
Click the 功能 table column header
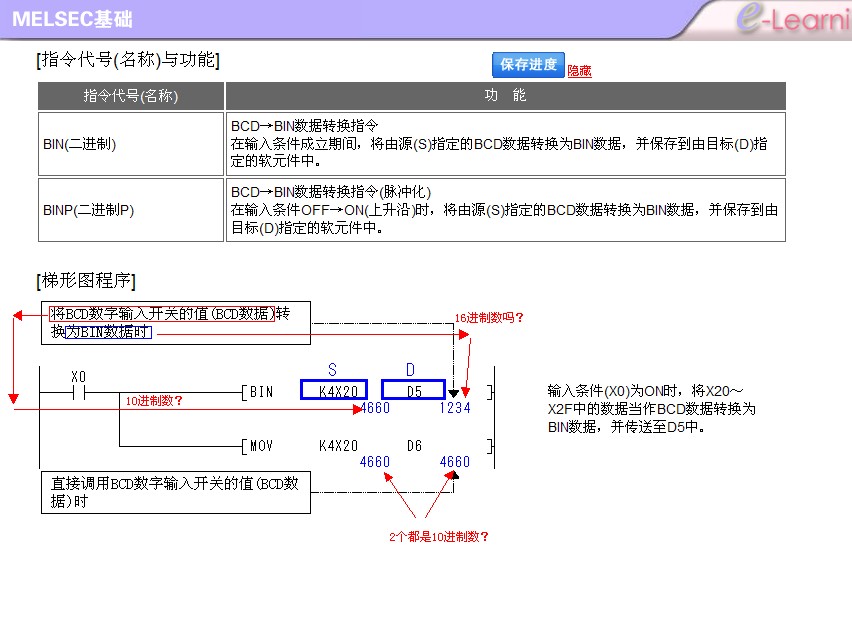click(x=505, y=96)
